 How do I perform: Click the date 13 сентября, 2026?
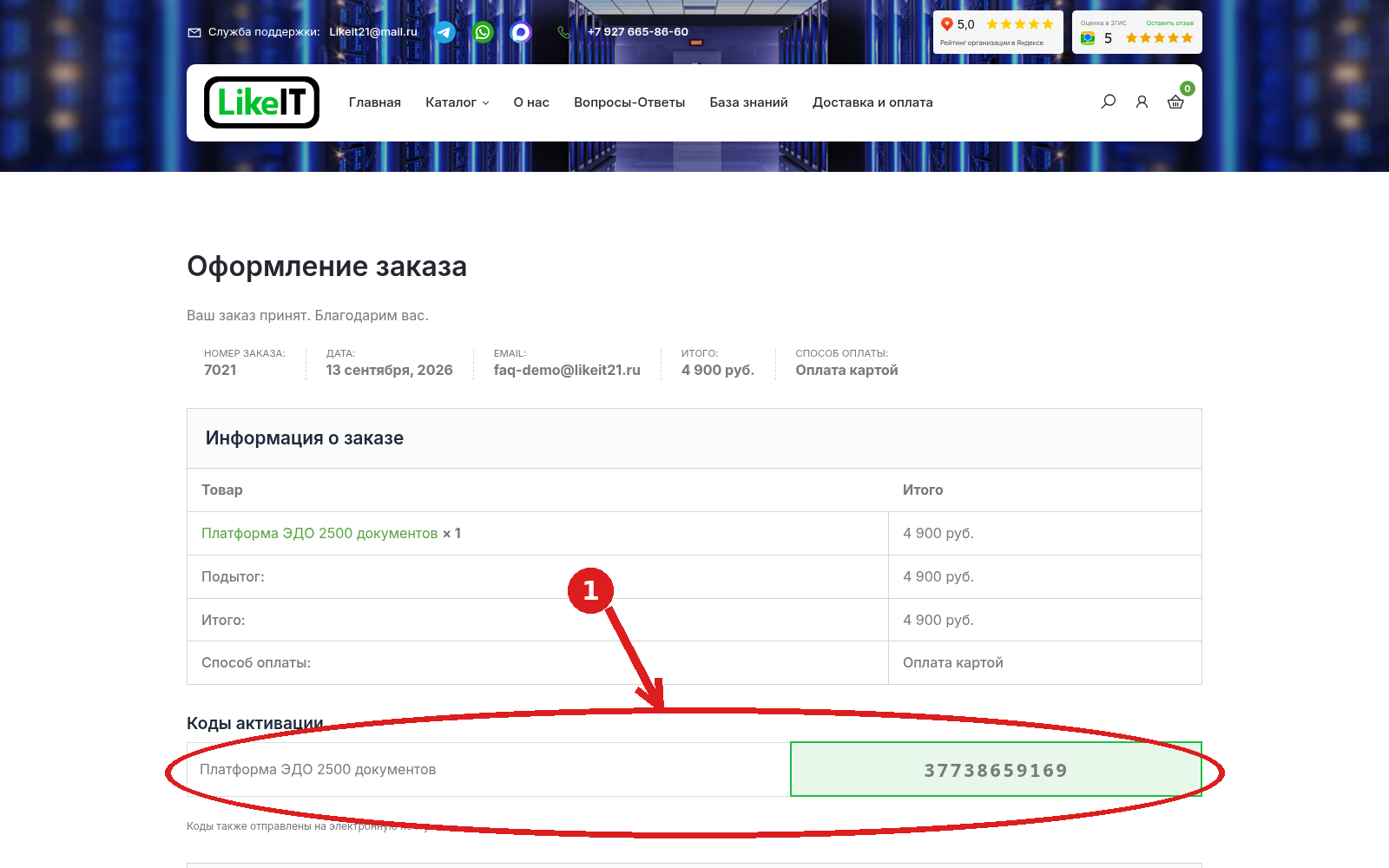[389, 370]
